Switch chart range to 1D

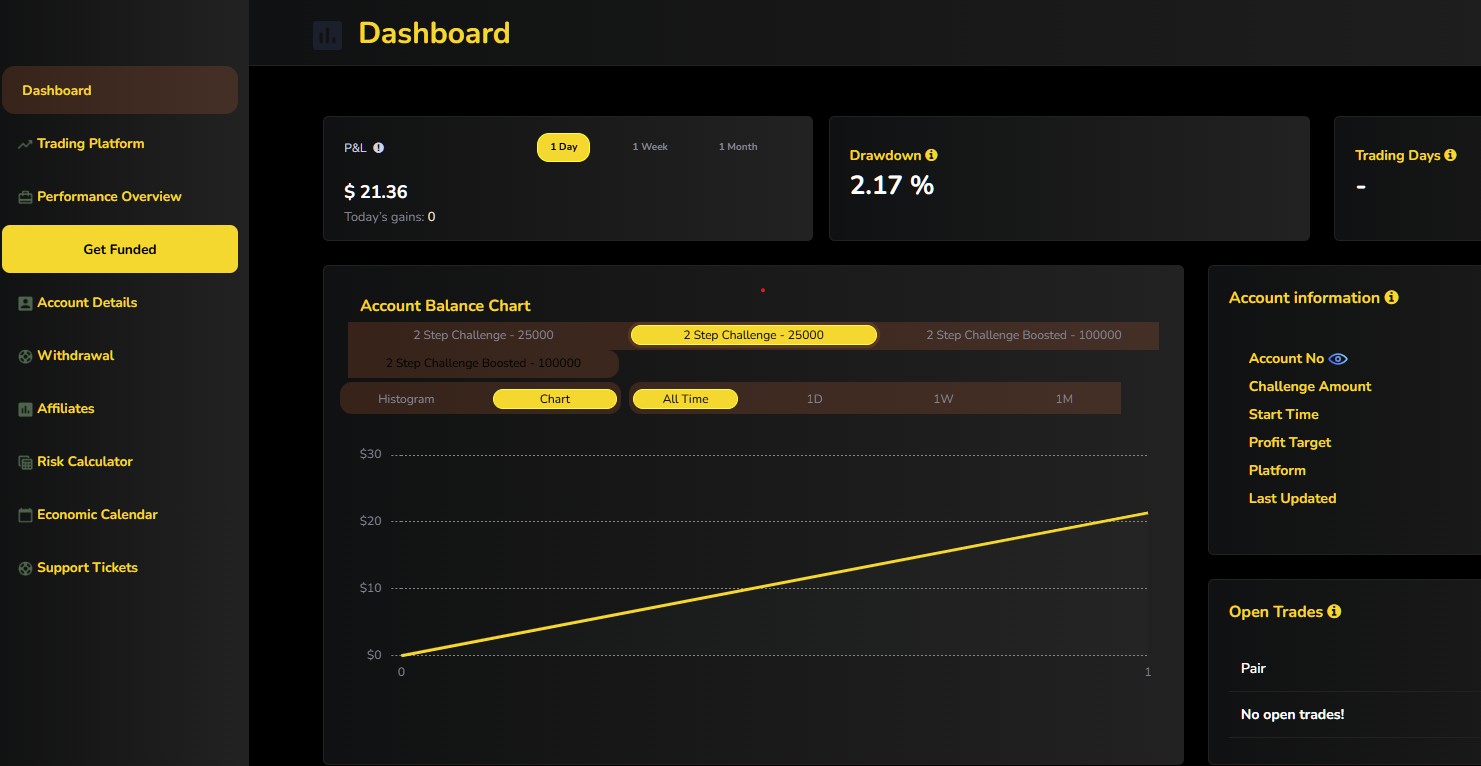[x=814, y=399]
